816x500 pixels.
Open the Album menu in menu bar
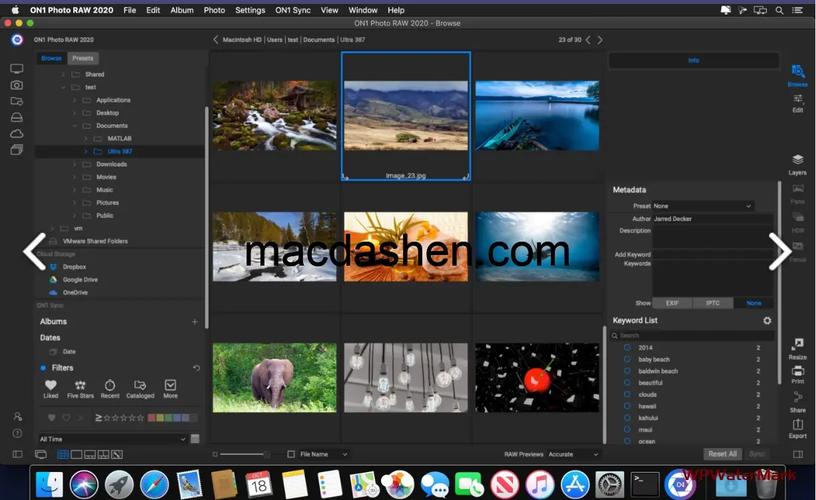click(182, 10)
